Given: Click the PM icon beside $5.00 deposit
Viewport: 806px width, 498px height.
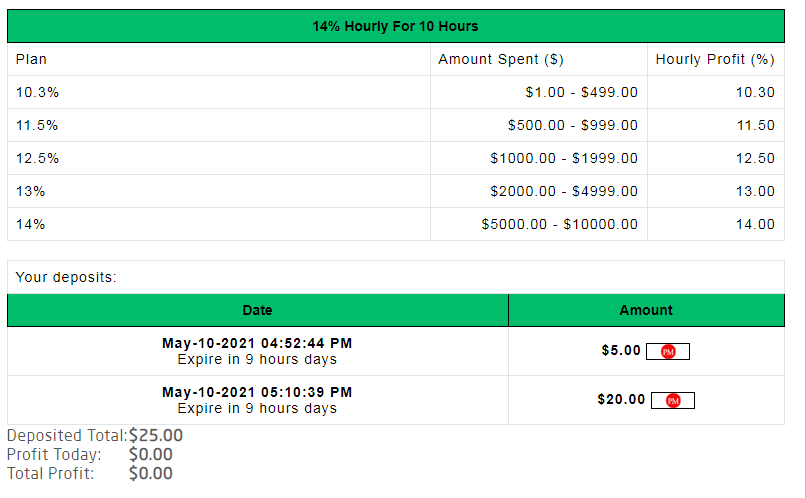Looking at the screenshot, I should pyautogui.click(x=669, y=351).
